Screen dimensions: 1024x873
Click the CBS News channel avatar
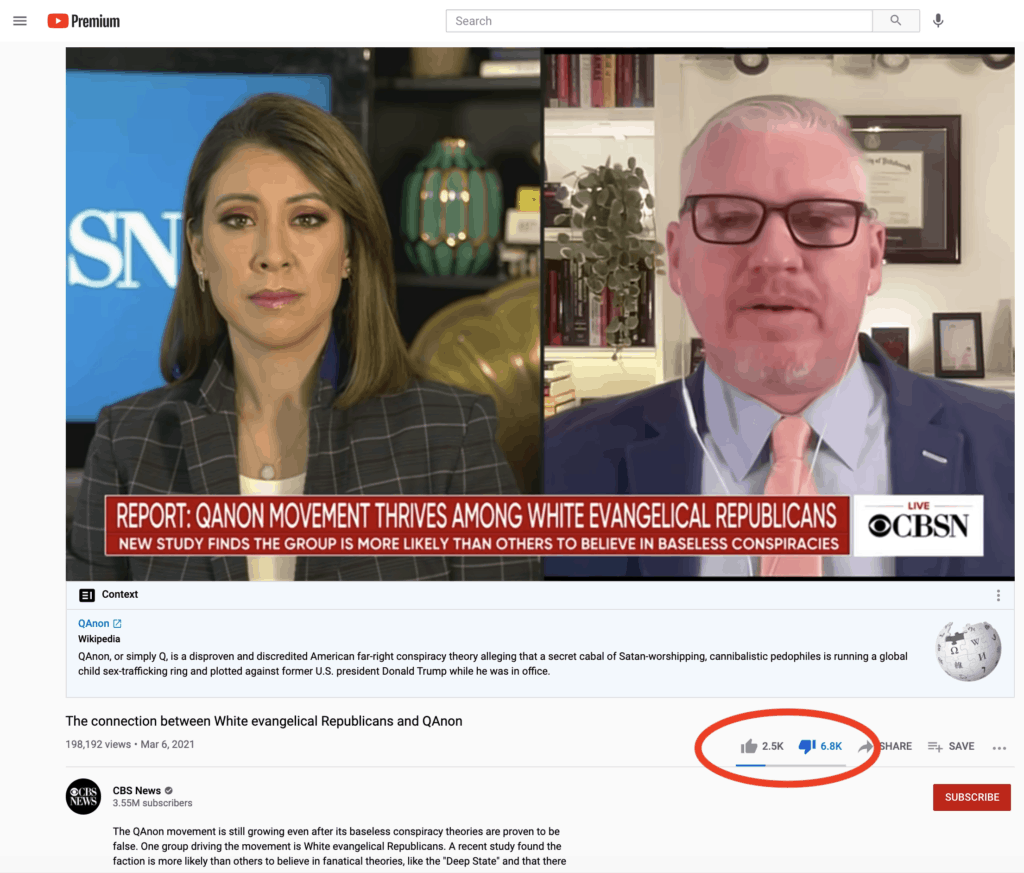84,796
